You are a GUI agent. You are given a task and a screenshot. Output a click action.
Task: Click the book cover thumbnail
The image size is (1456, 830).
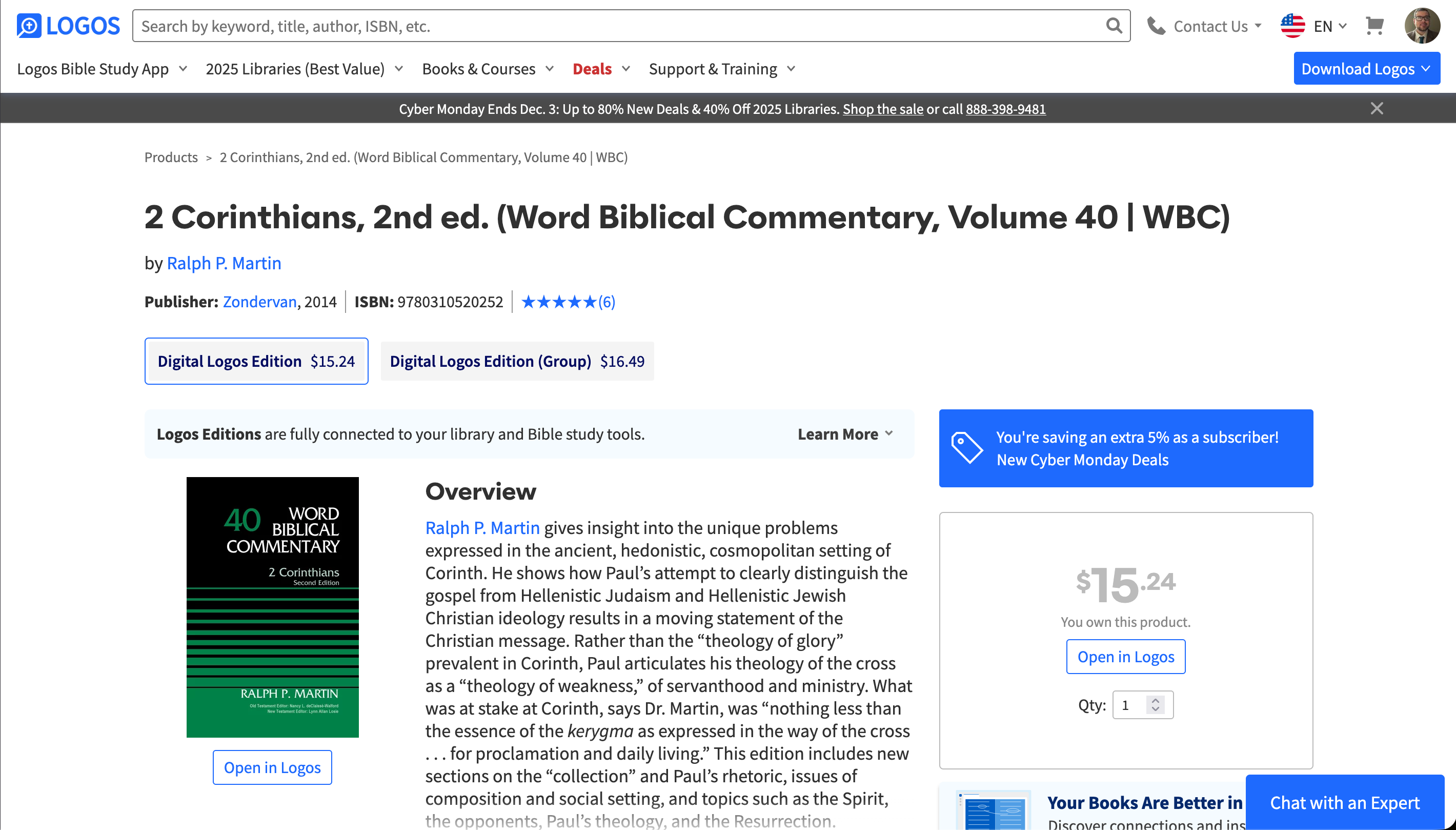coord(272,606)
